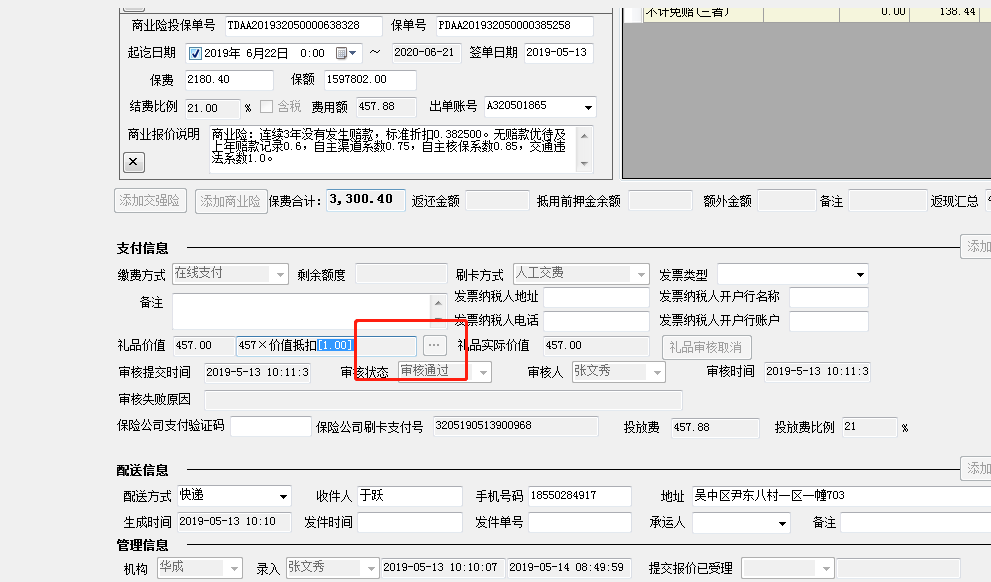Open the 录入 张文秀 dropdown

(371, 569)
